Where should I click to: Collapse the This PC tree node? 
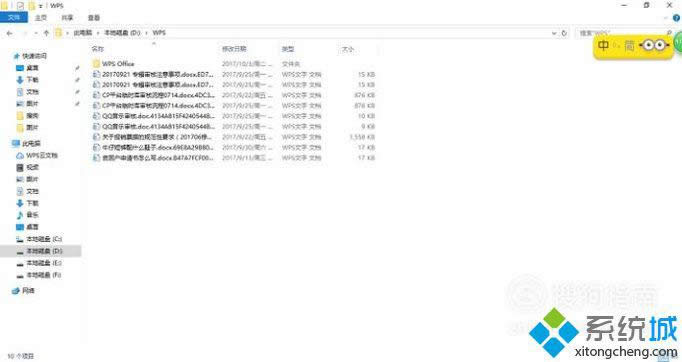coord(7,144)
